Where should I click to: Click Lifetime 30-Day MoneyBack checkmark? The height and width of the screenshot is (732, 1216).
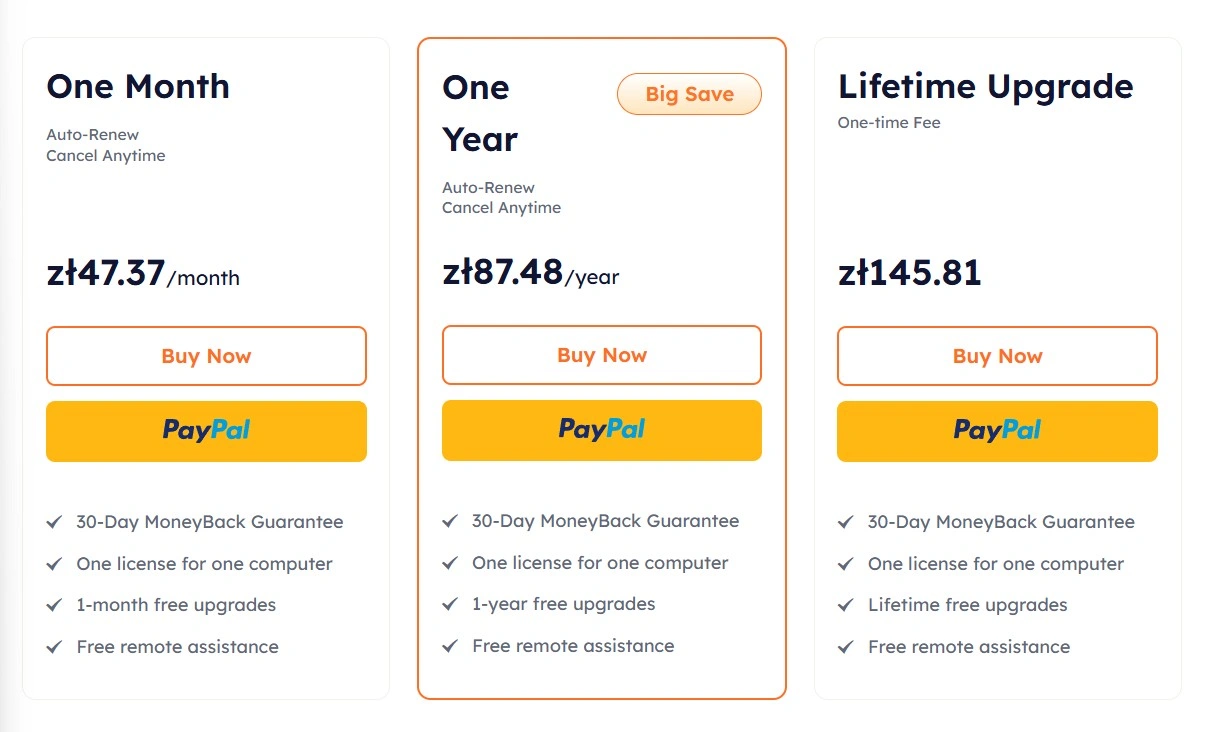(x=846, y=522)
